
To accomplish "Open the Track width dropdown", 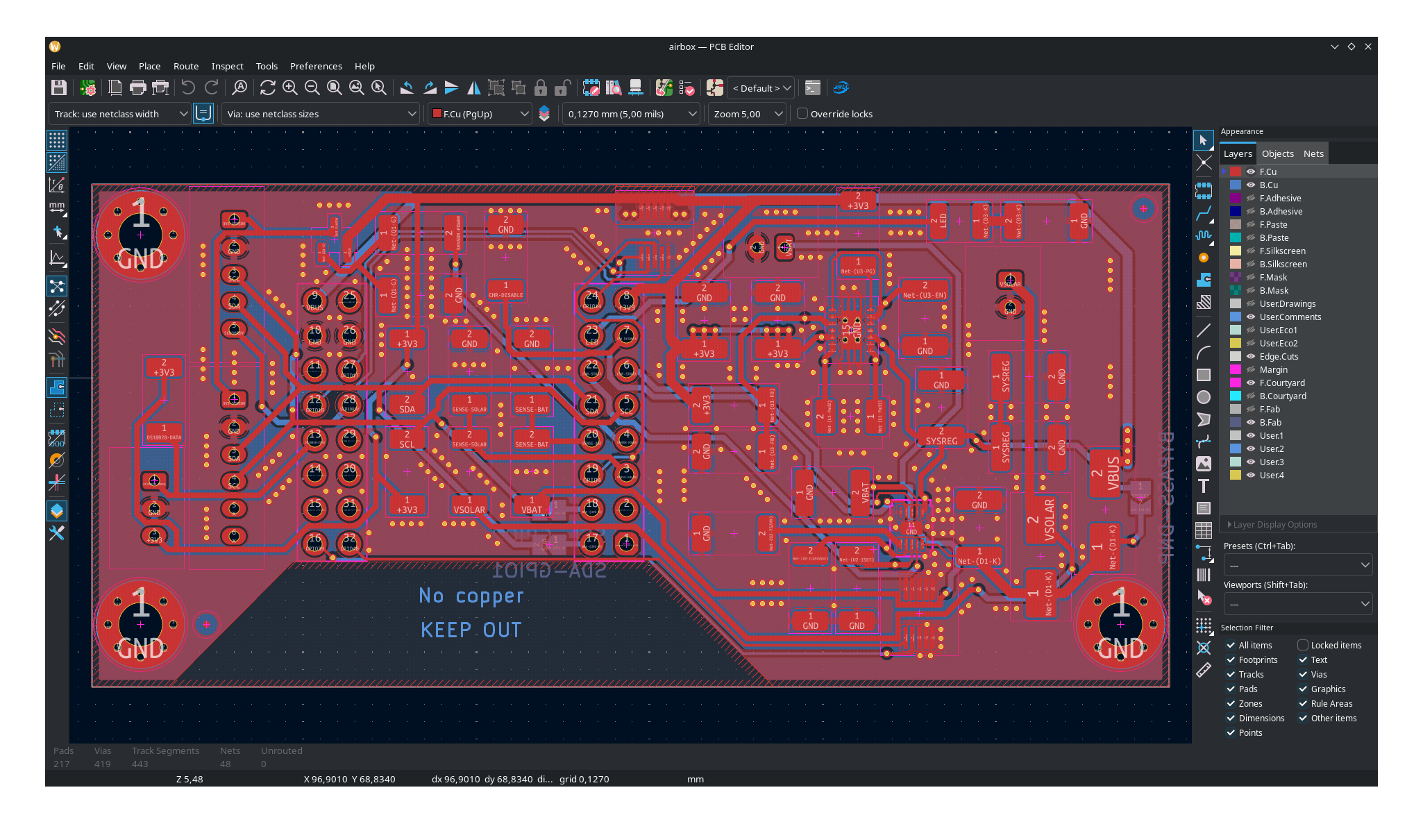I will (119, 114).
